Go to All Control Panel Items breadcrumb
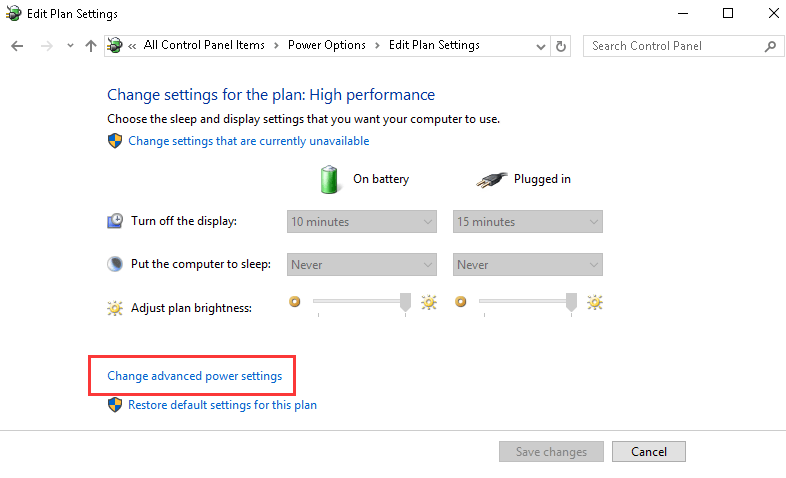Screen dimensions: 786x478 point(205,45)
